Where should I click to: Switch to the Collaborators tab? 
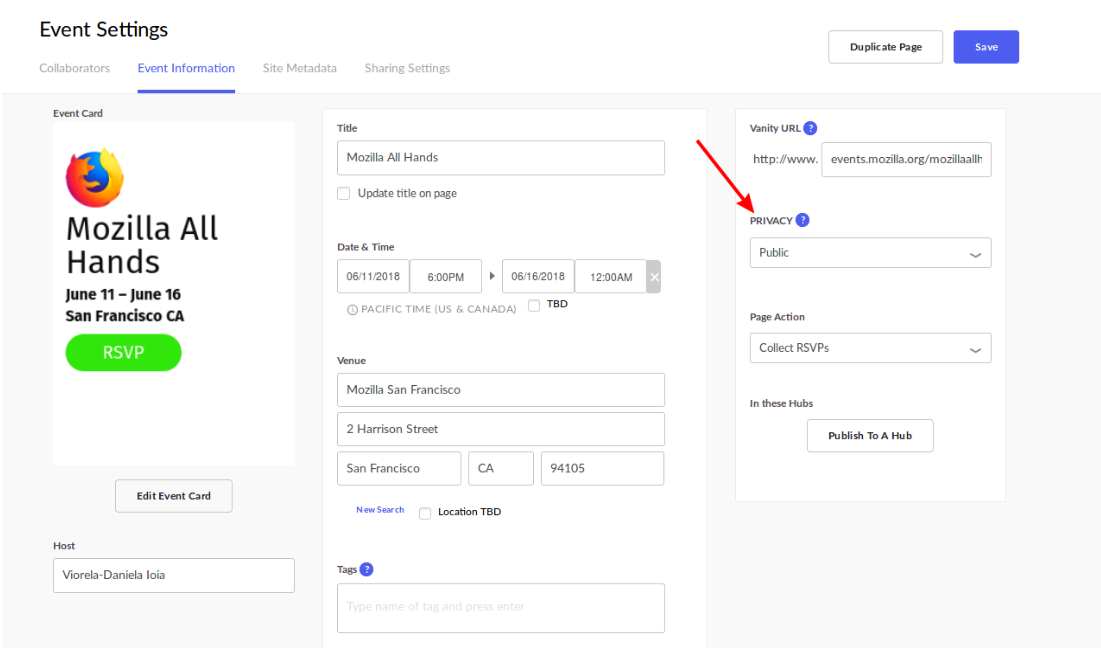[x=74, y=68]
